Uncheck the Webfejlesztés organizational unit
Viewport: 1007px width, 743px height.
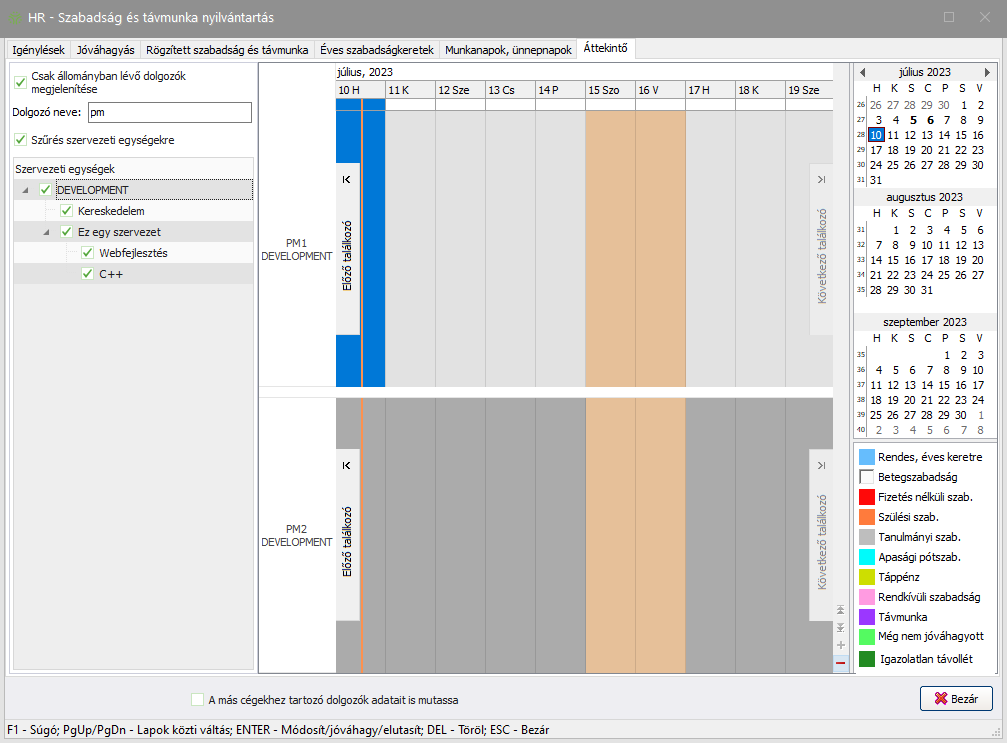pos(88,253)
